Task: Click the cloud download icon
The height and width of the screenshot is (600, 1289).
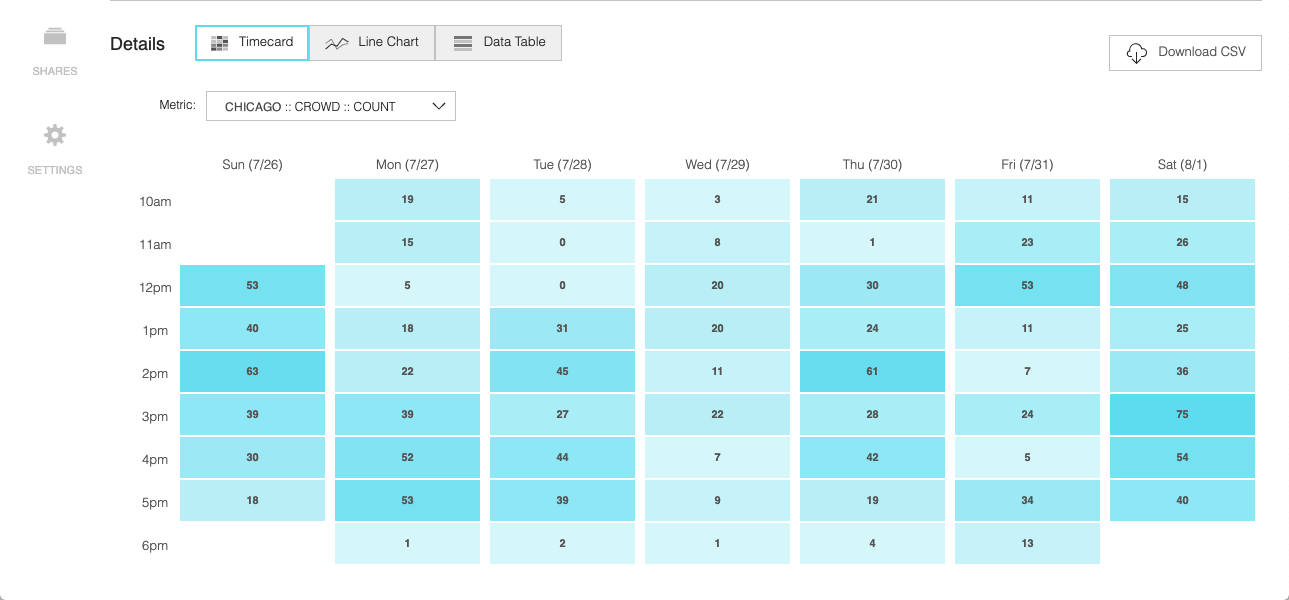Action: (x=1137, y=53)
